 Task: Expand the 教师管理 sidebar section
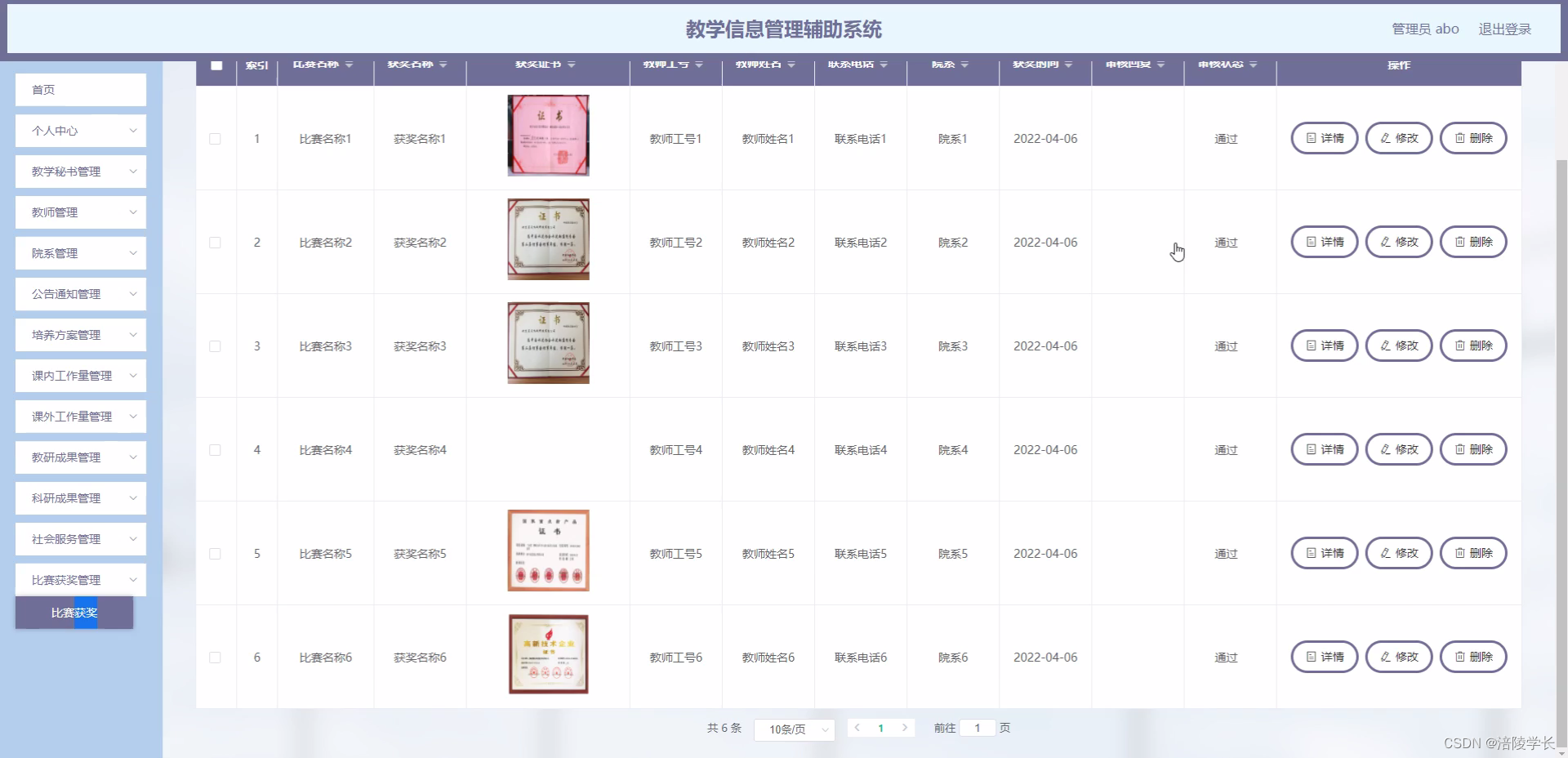coord(80,212)
